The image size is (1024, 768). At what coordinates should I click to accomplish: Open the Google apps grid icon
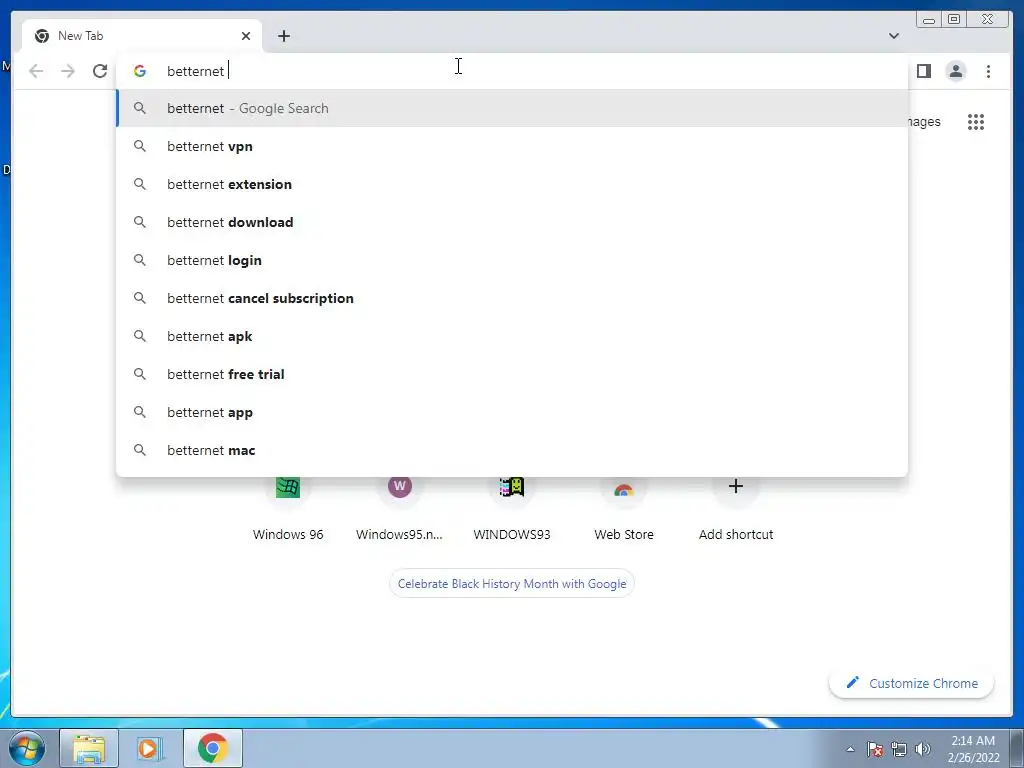pyautogui.click(x=976, y=122)
